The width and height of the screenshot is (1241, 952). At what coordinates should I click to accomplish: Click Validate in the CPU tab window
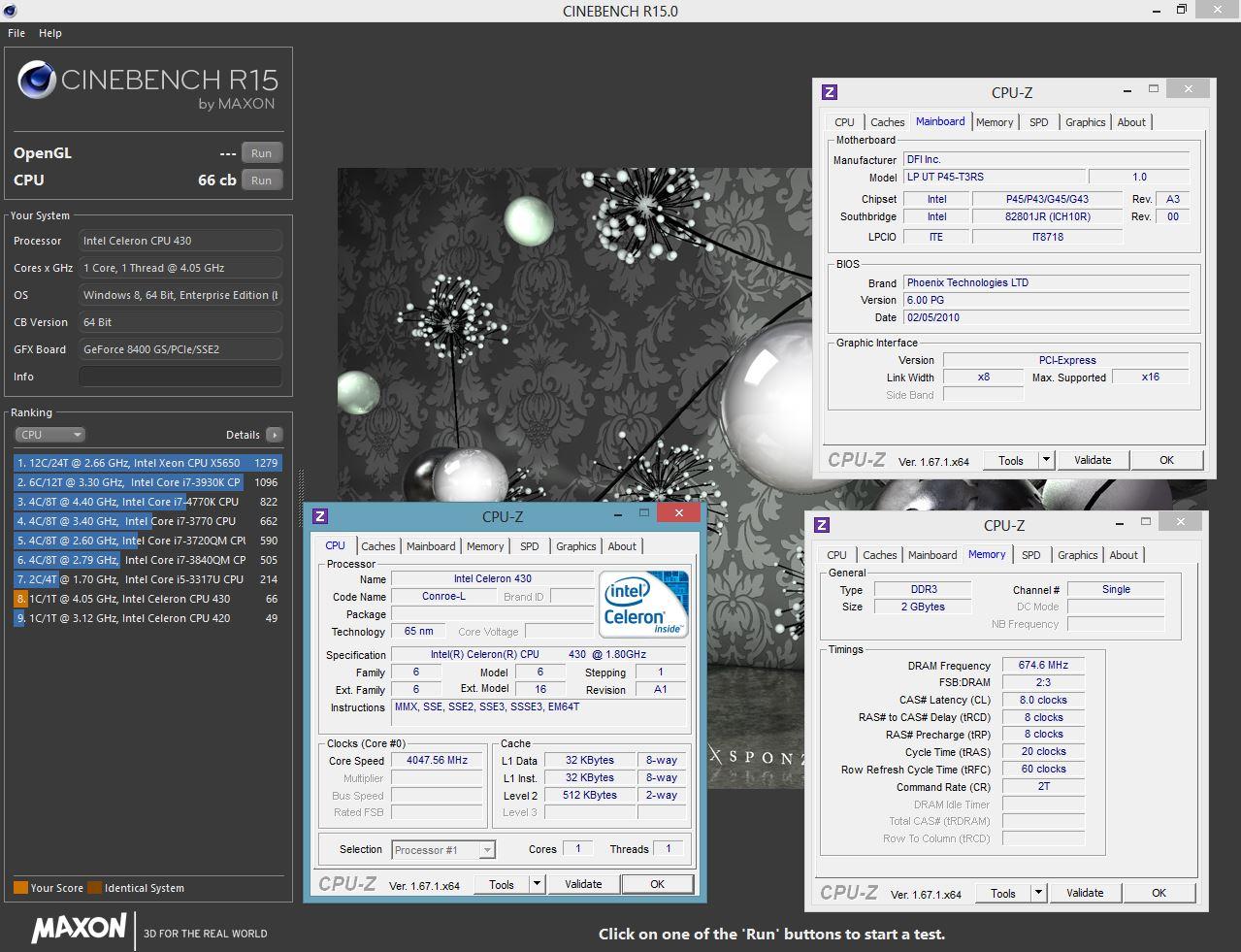coord(583,884)
